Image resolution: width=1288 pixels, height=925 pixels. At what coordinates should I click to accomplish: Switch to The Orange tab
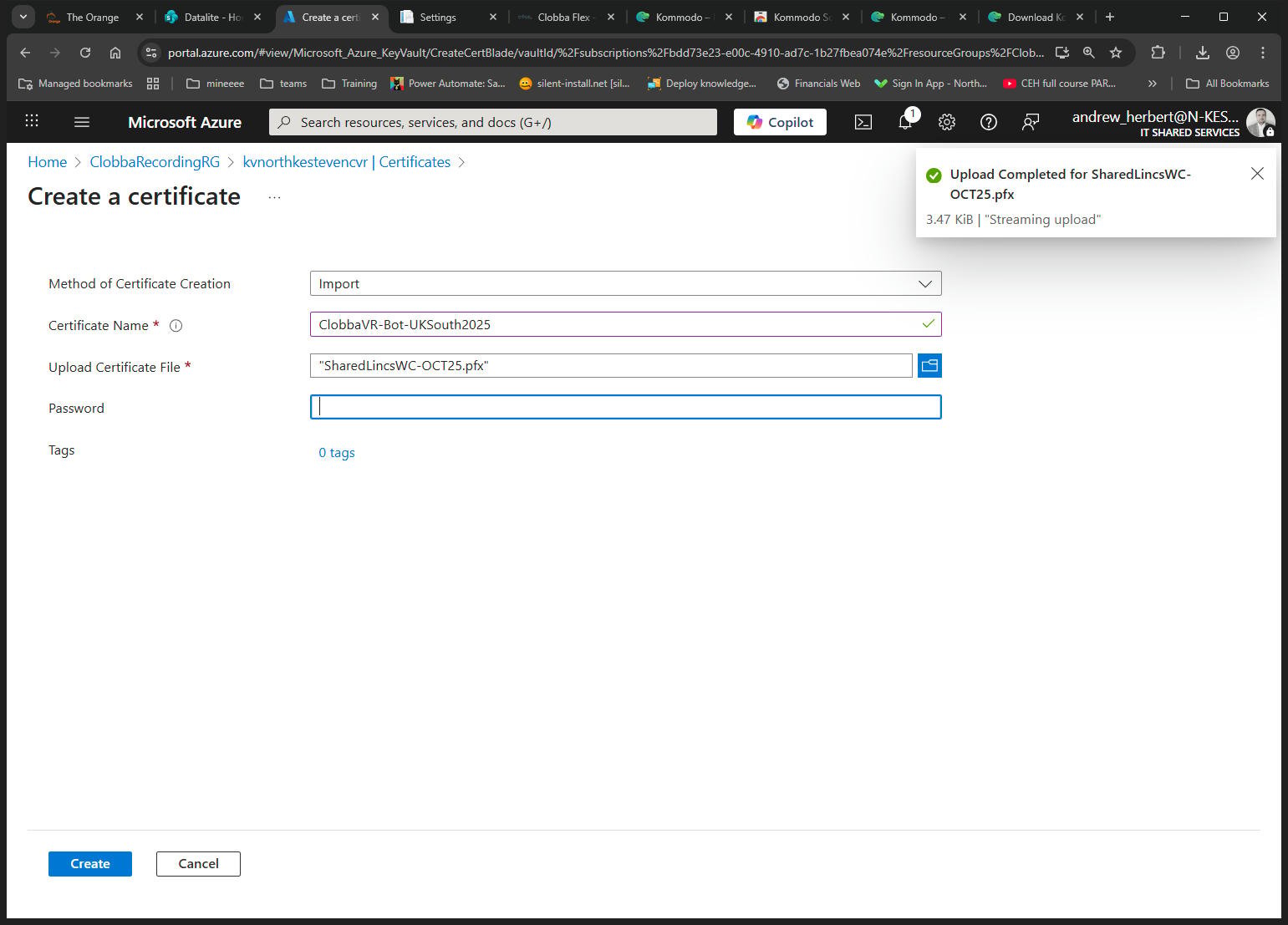pos(94,17)
